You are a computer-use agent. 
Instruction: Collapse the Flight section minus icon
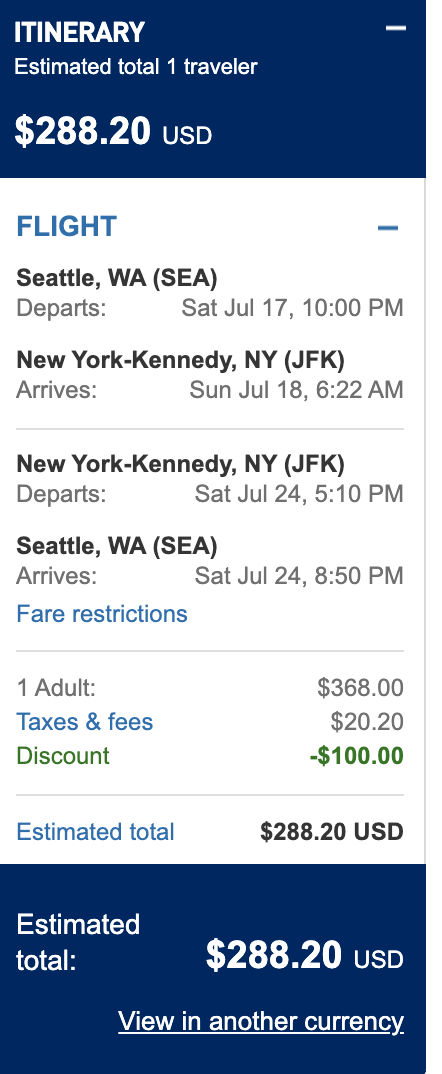tap(388, 227)
